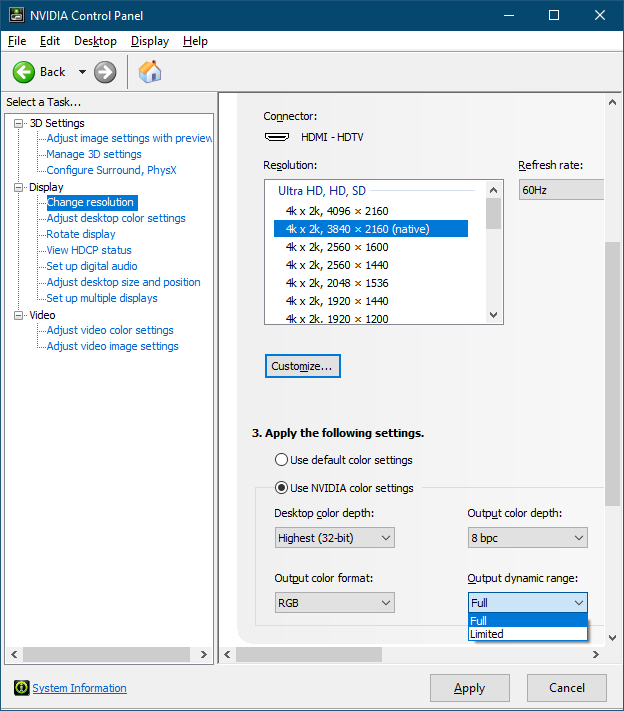The height and width of the screenshot is (711, 624).
Task: Click the main panel vertical scrollbar thumb
Action: (613, 374)
